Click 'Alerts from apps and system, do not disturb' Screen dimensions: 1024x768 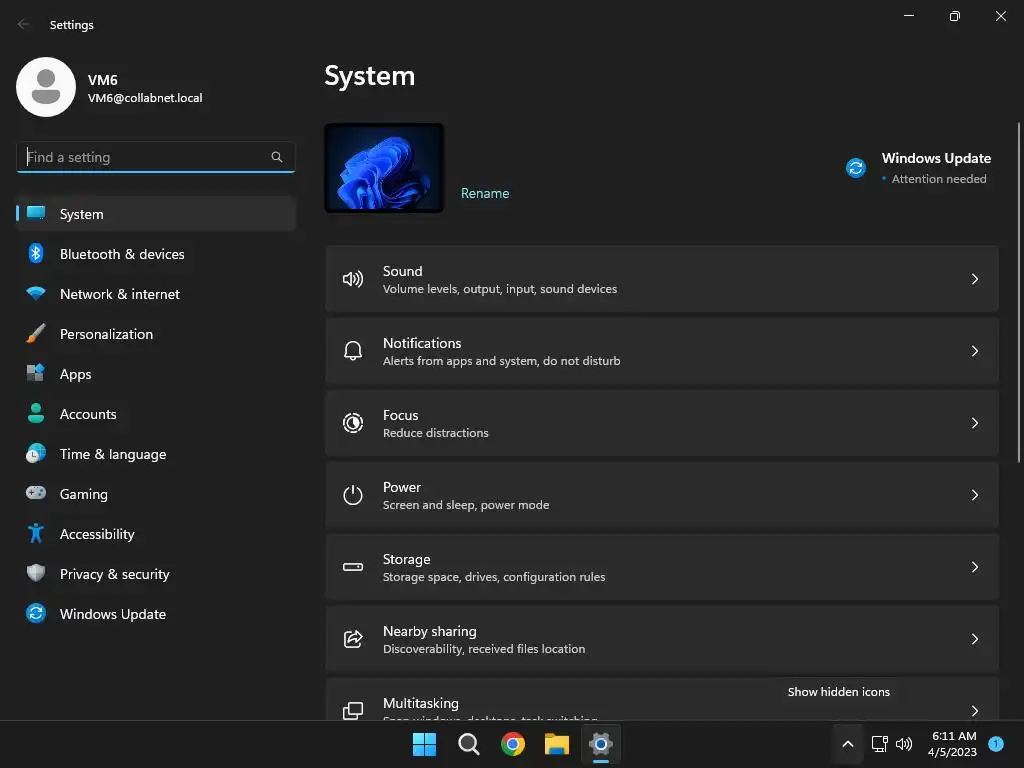point(502,360)
